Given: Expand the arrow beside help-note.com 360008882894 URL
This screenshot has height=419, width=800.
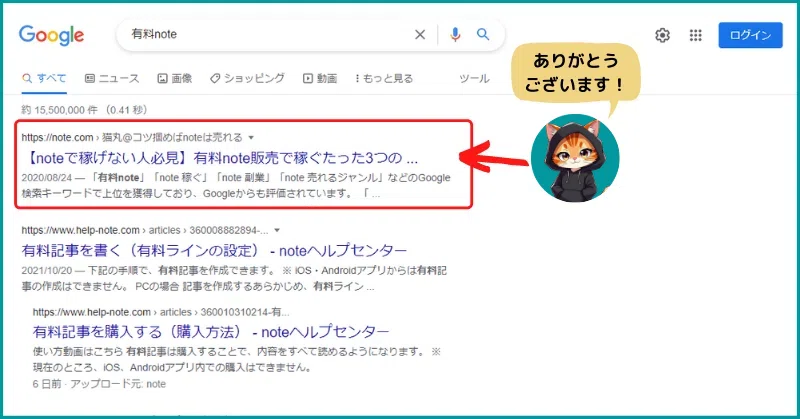Looking at the screenshot, I should (277, 231).
